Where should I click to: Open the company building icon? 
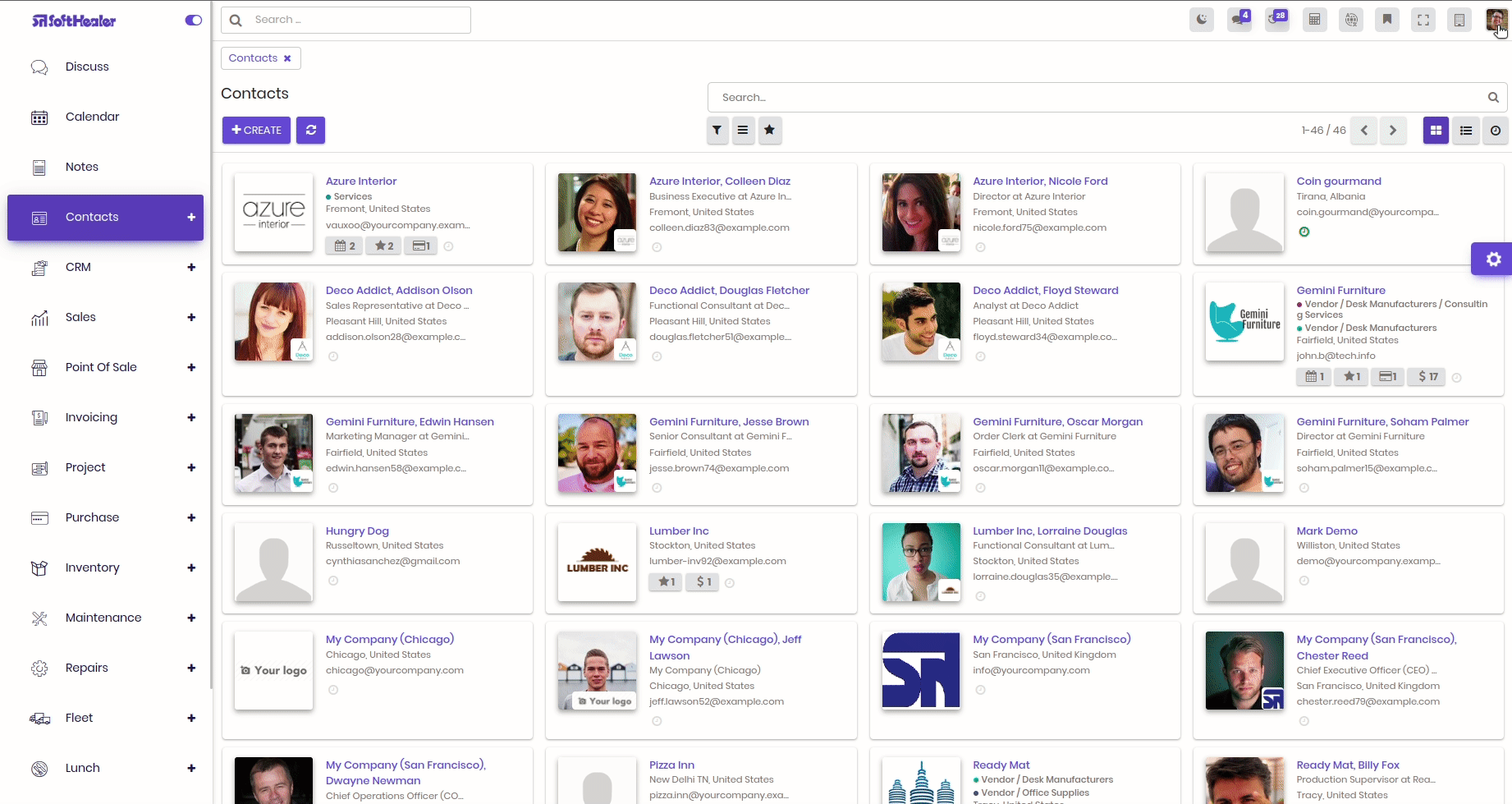click(1459, 20)
